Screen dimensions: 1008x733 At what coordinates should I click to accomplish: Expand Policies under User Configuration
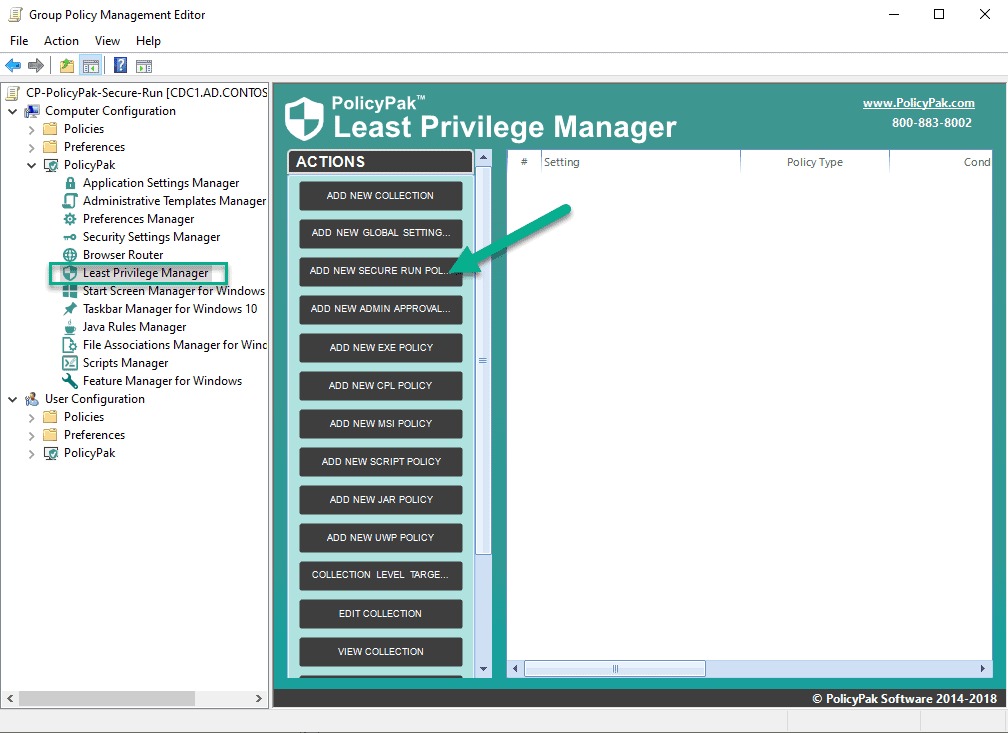[x=32, y=417]
